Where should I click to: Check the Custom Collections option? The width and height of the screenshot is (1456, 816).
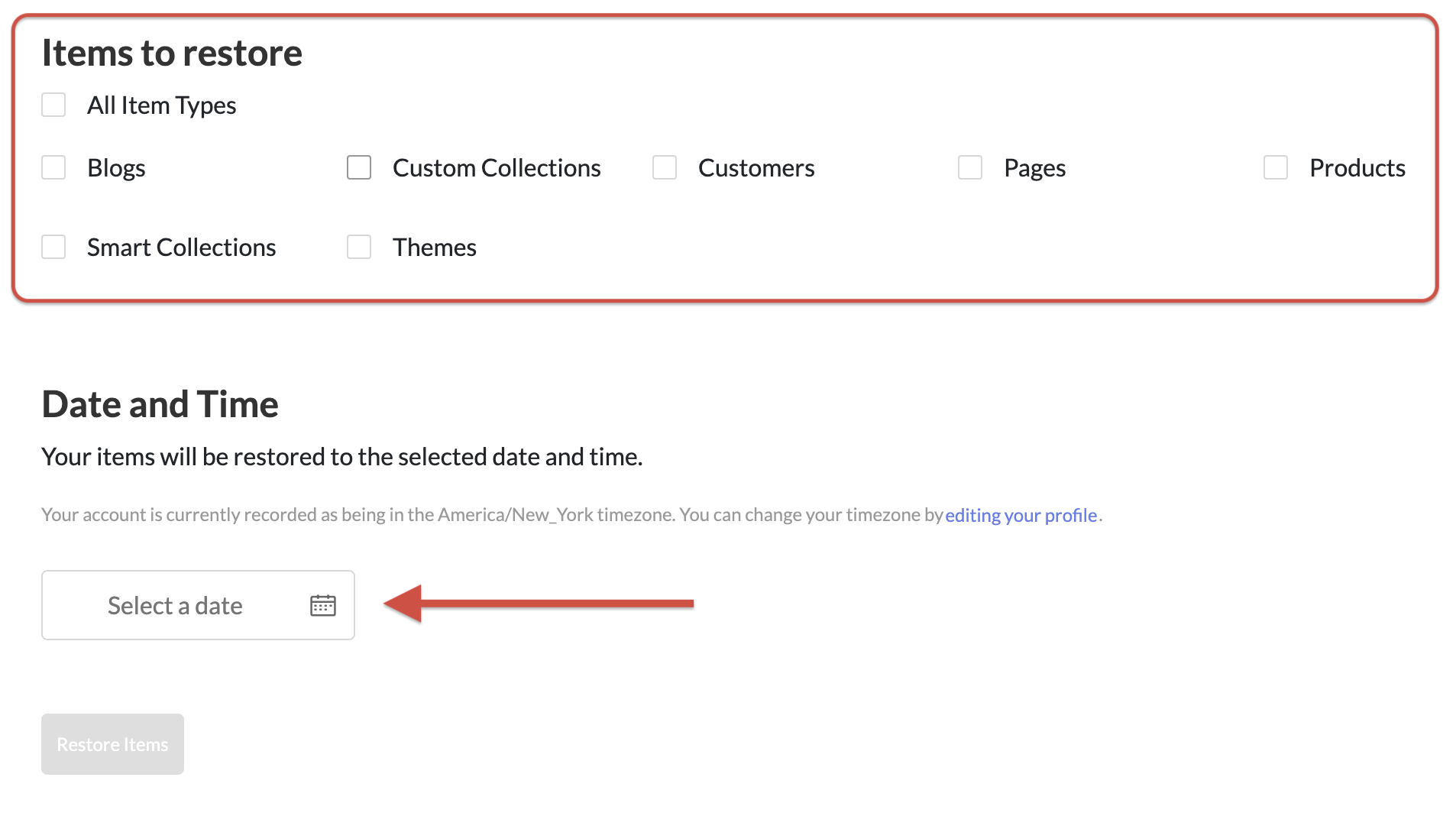[x=358, y=167]
